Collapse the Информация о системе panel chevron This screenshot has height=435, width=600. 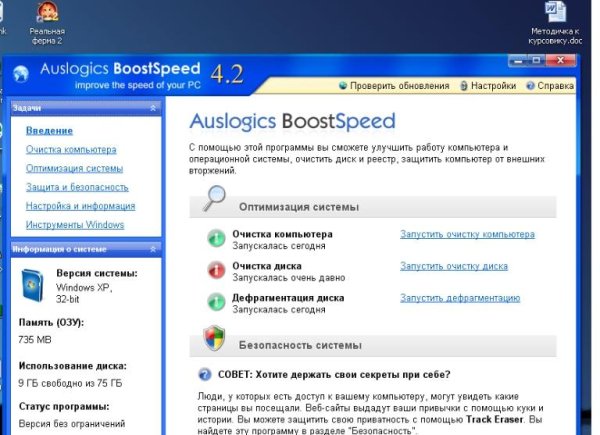(153, 249)
